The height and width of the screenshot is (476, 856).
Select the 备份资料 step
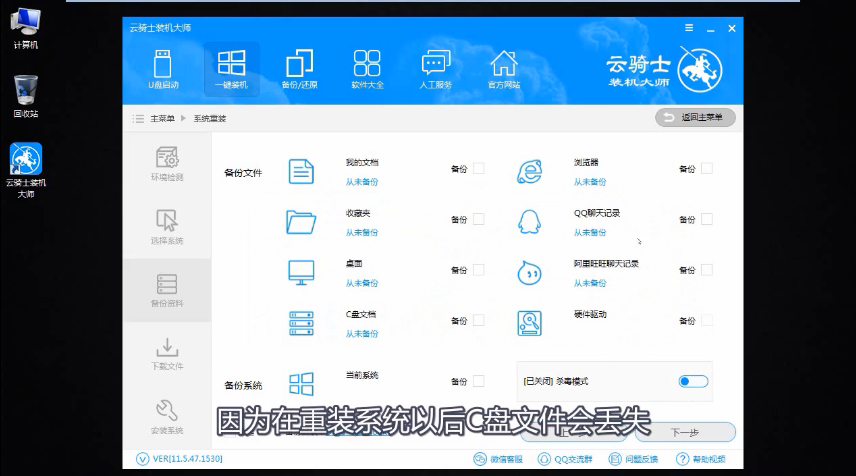coord(167,290)
